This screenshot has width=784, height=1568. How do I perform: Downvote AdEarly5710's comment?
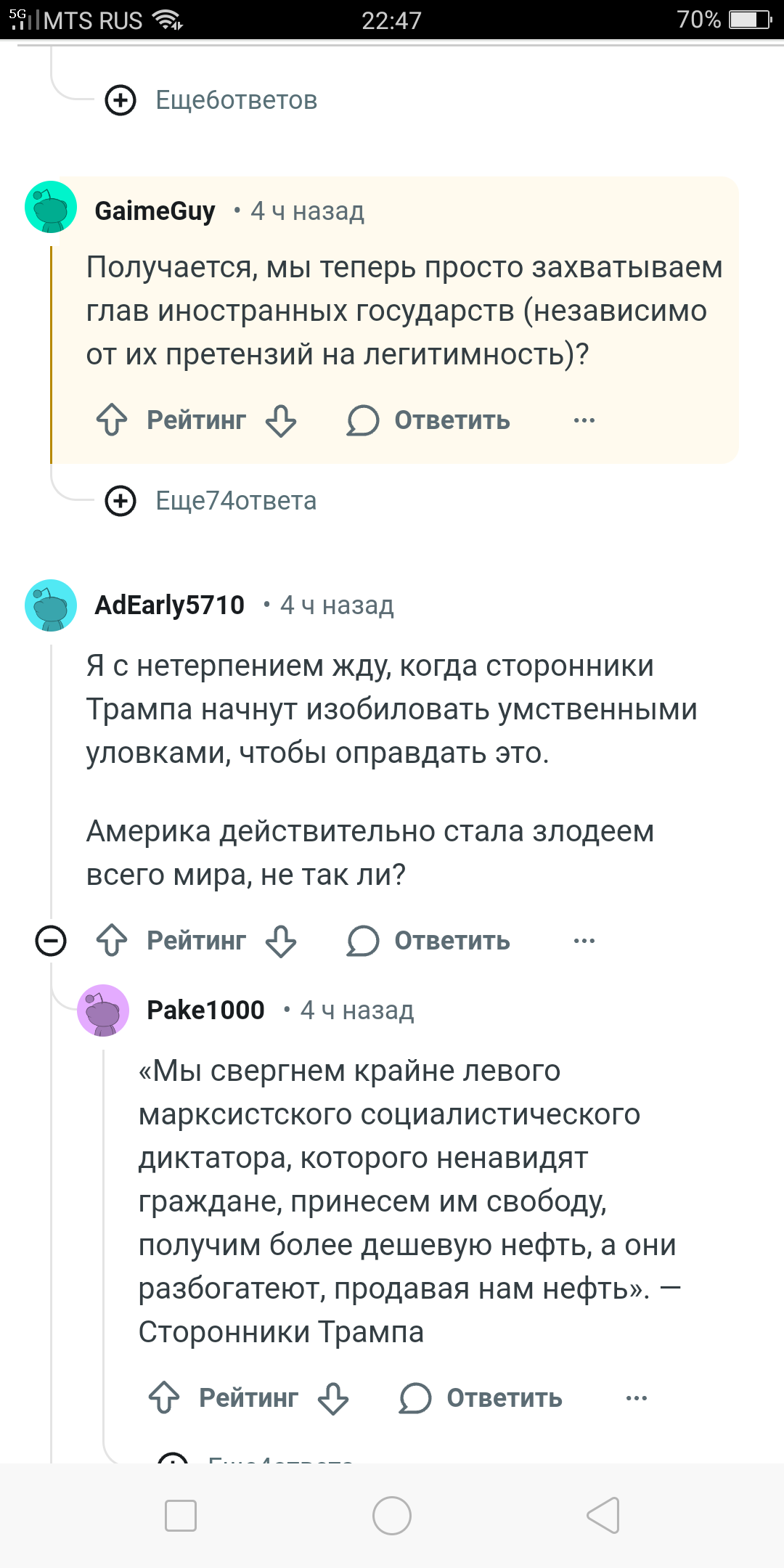pyautogui.click(x=281, y=941)
